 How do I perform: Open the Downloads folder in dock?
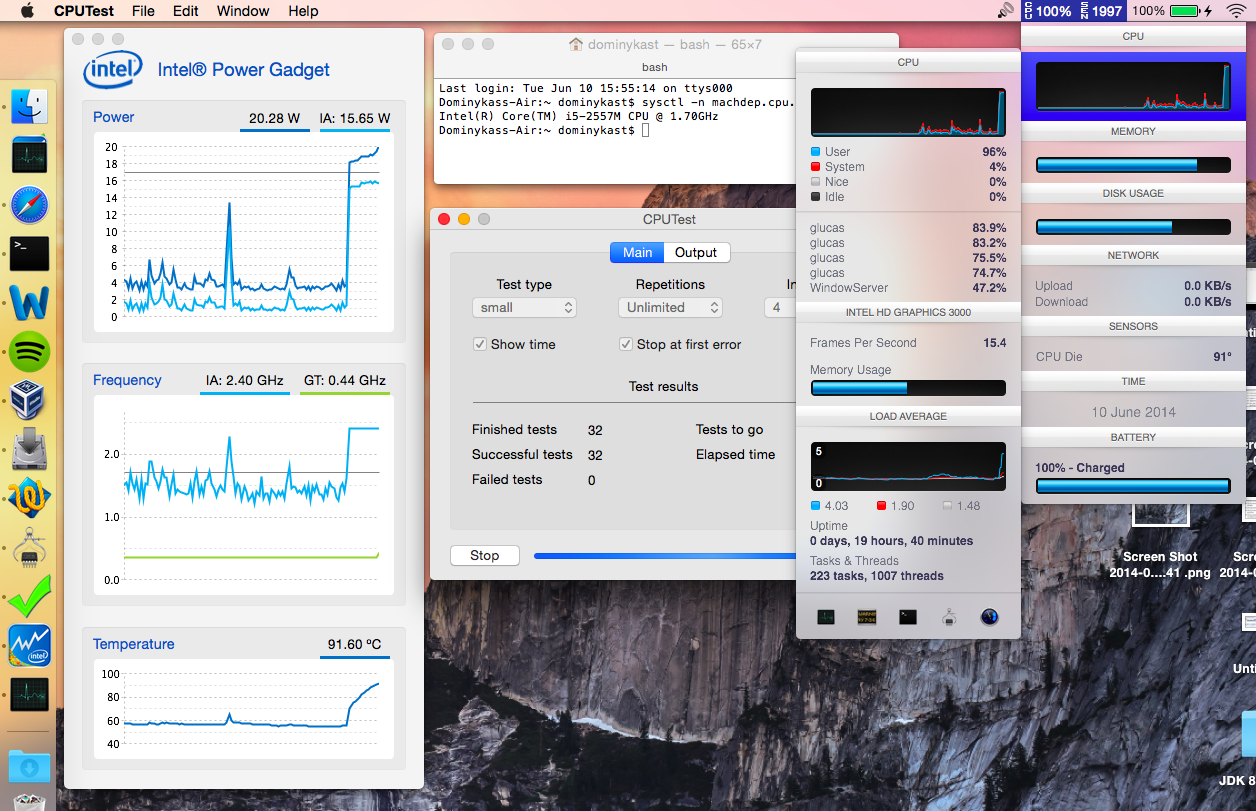pos(29,766)
